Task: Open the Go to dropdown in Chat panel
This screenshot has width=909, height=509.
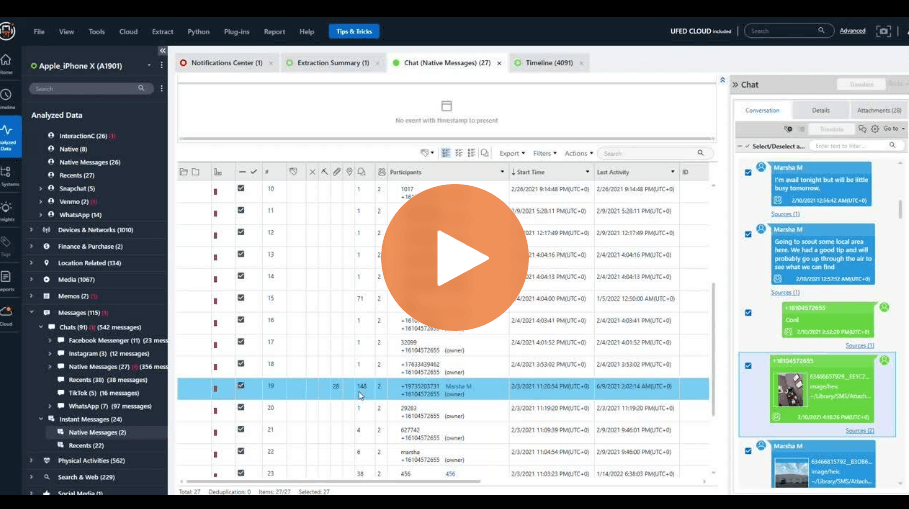Action: [893, 129]
